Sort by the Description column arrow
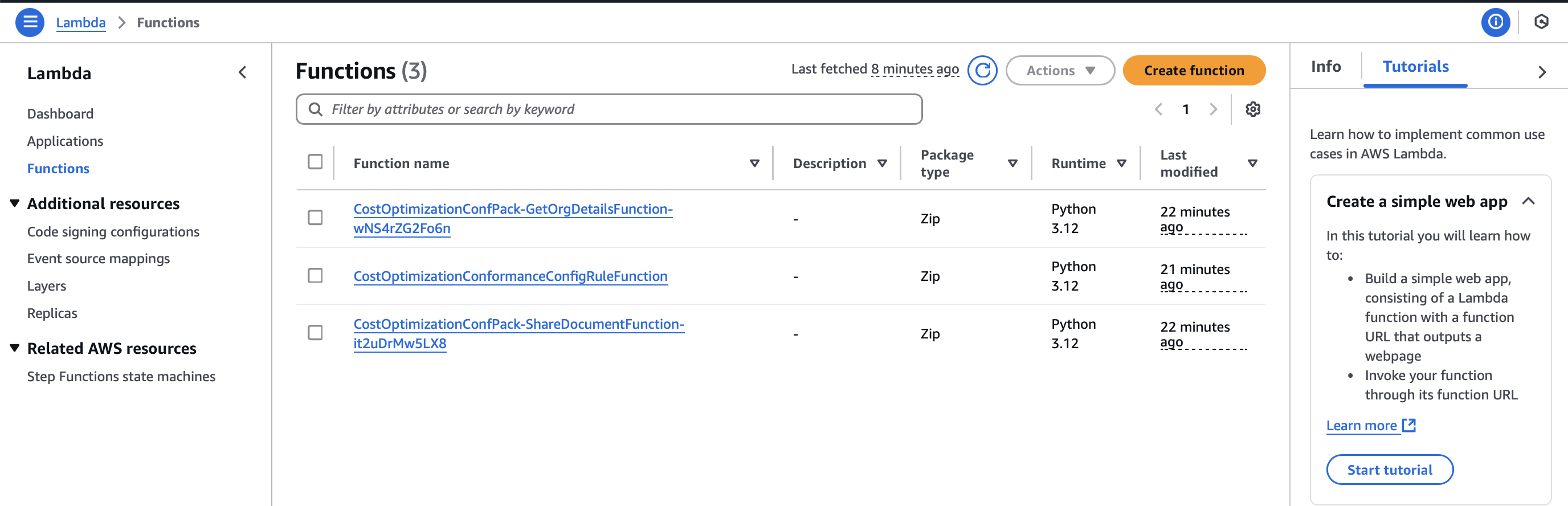Screen dimensions: 1568x506 coord(882,163)
